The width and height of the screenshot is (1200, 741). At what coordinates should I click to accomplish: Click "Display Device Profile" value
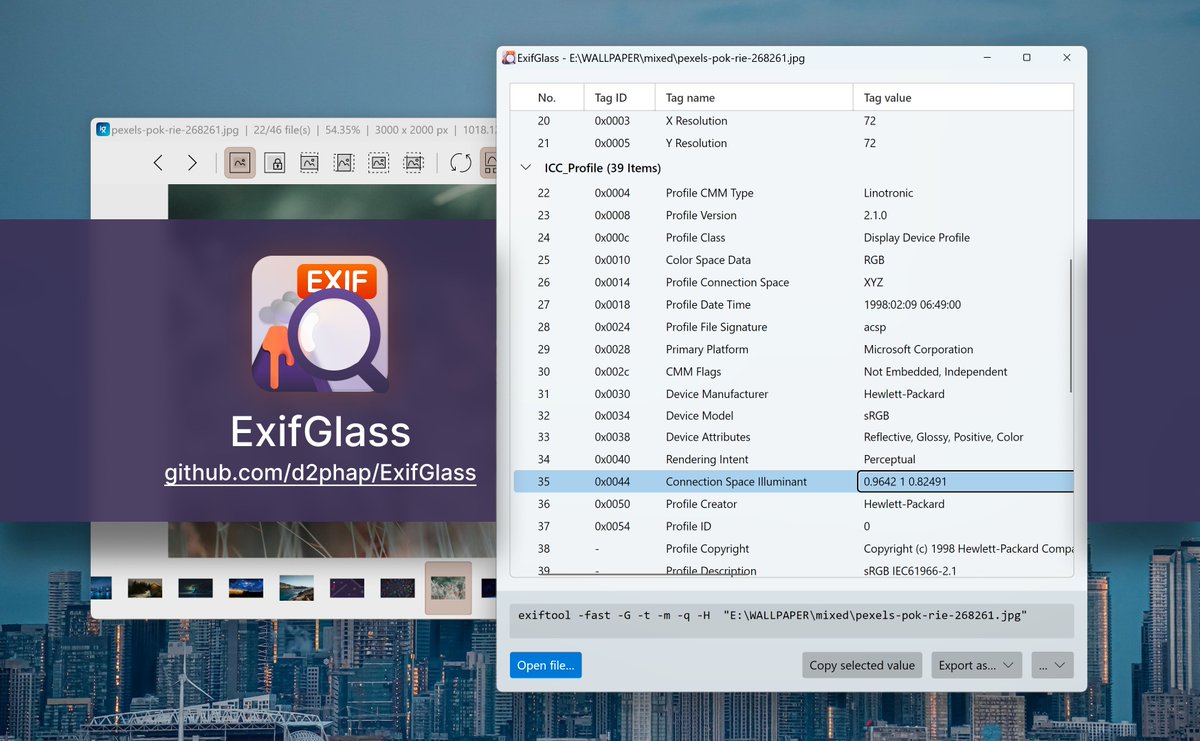tap(917, 238)
